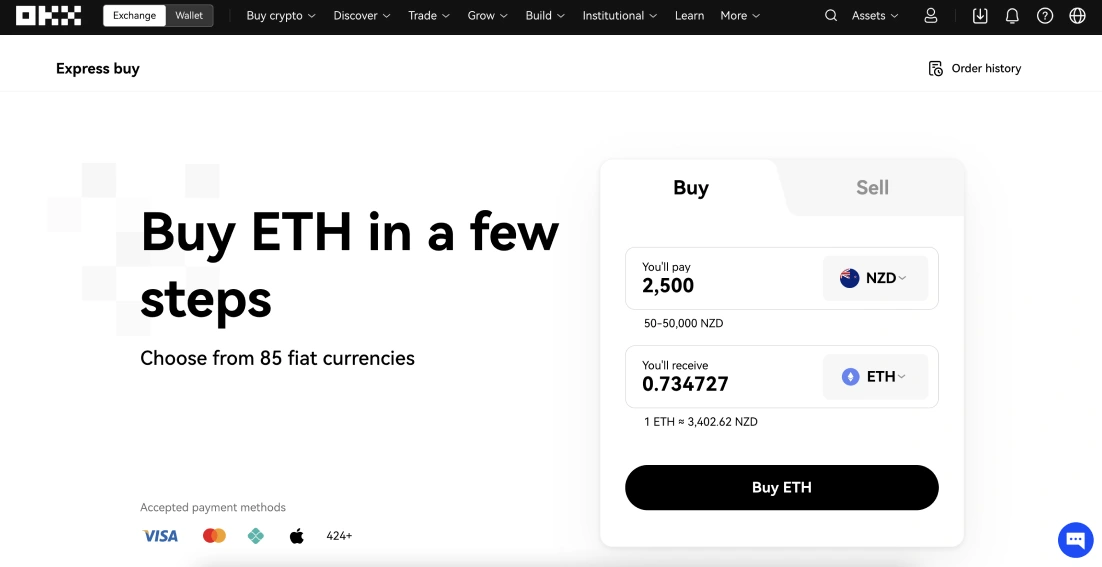This screenshot has width=1102, height=567.
Task: Click the OKX logo
Action: tap(48, 15)
